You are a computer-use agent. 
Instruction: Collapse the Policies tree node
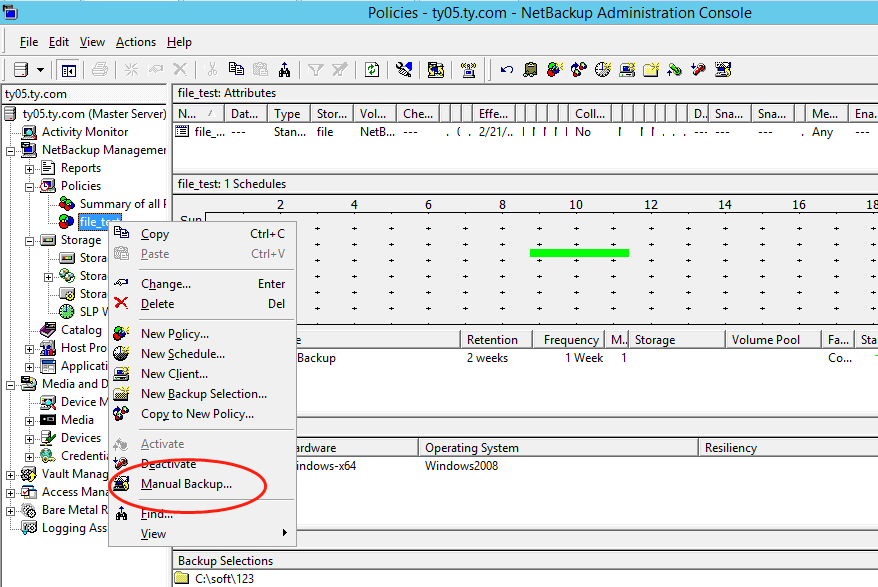pyautogui.click(x=30, y=187)
